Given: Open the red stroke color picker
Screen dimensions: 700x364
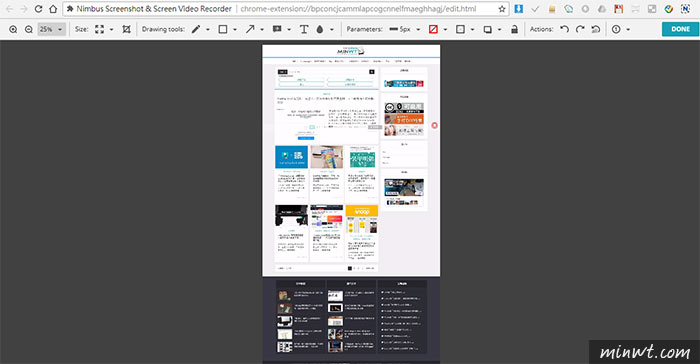Looking at the screenshot, I should point(433,29).
